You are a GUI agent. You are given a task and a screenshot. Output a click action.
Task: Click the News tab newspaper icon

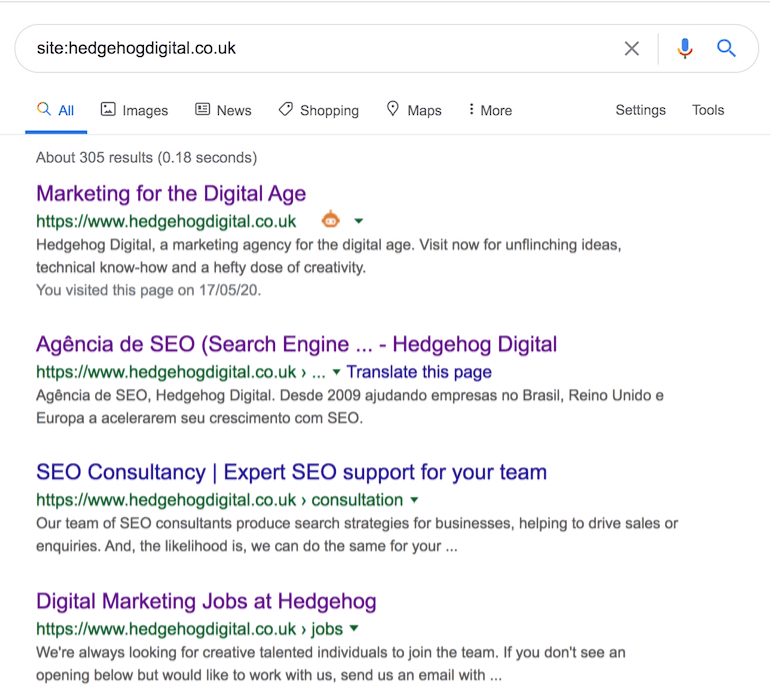click(x=202, y=109)
